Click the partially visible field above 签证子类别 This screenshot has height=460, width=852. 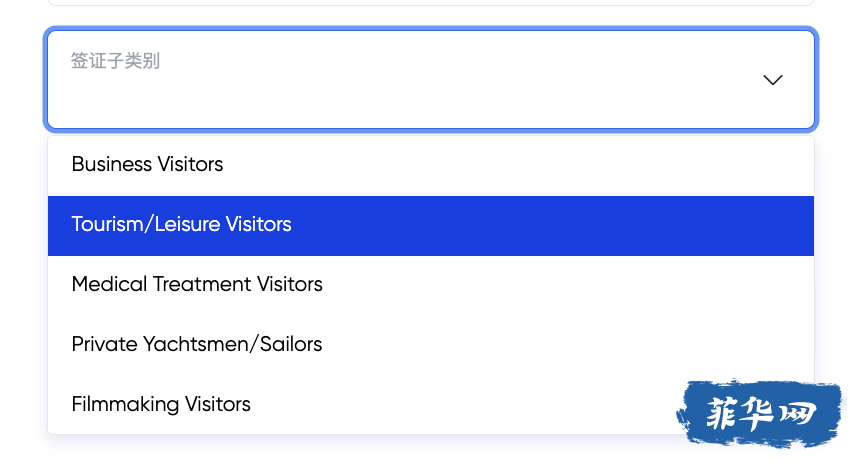coord(431,2)
